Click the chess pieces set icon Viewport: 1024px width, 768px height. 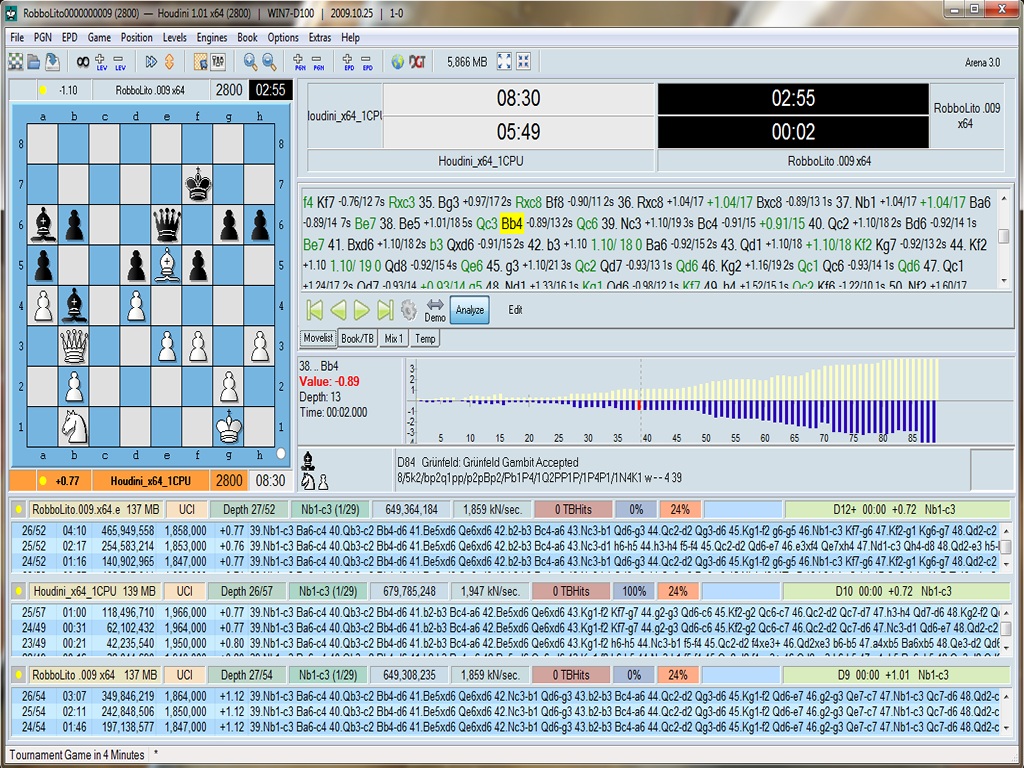tap(218, 61)
